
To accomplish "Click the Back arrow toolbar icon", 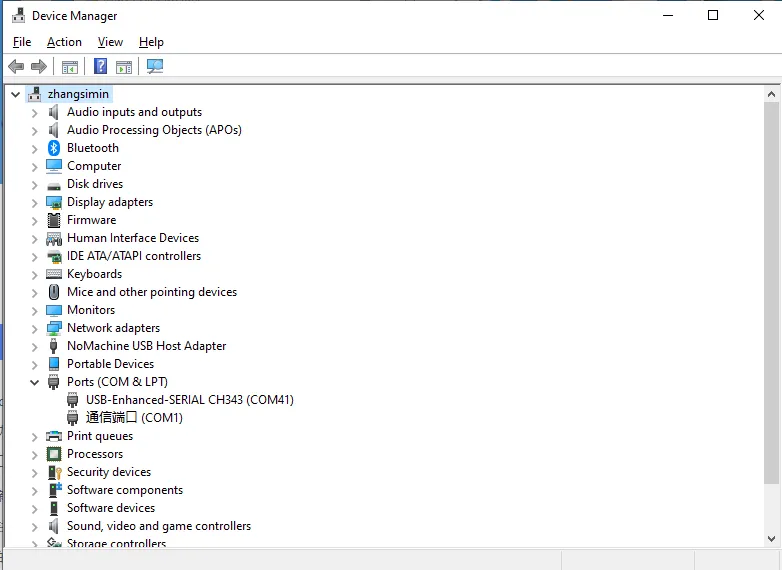I will click(16, 67).
